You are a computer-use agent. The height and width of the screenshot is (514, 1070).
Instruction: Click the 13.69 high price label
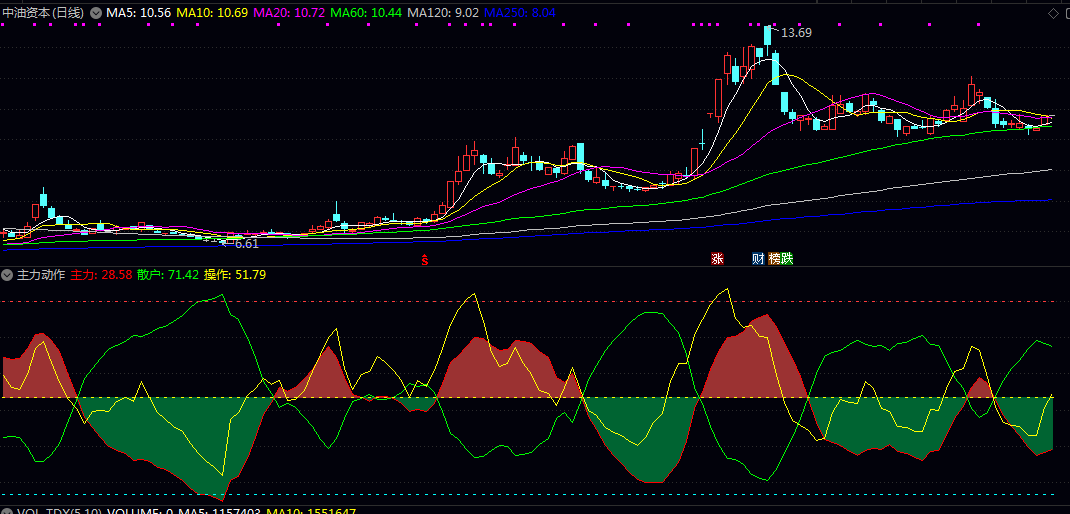tap(796, 33)
